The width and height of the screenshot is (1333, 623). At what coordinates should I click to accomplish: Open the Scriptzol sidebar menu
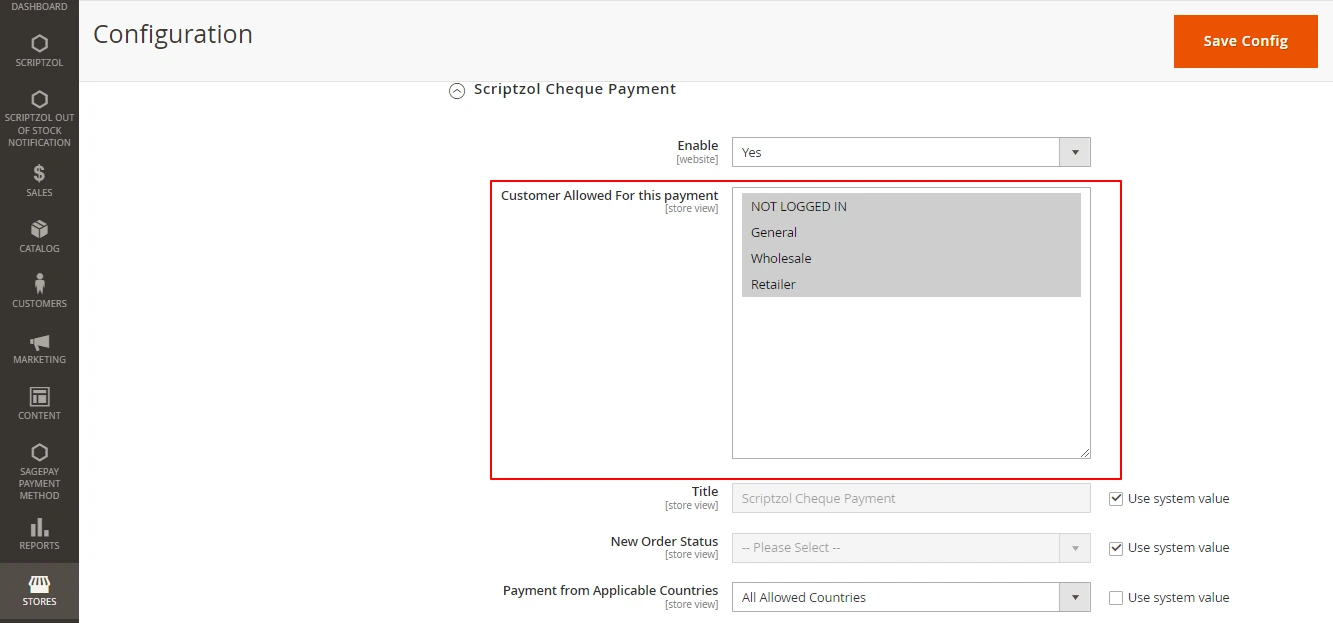point(39,52)
